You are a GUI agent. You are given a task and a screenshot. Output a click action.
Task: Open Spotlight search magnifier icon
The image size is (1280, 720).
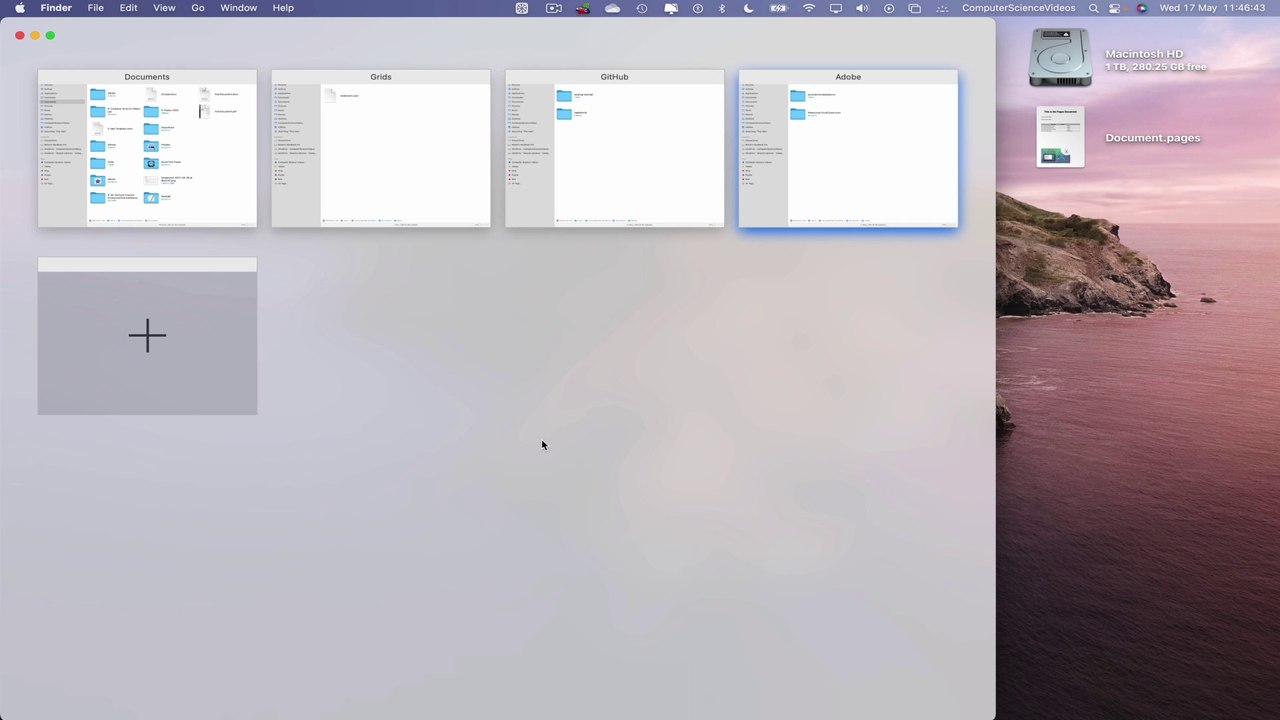point(1093,8)
